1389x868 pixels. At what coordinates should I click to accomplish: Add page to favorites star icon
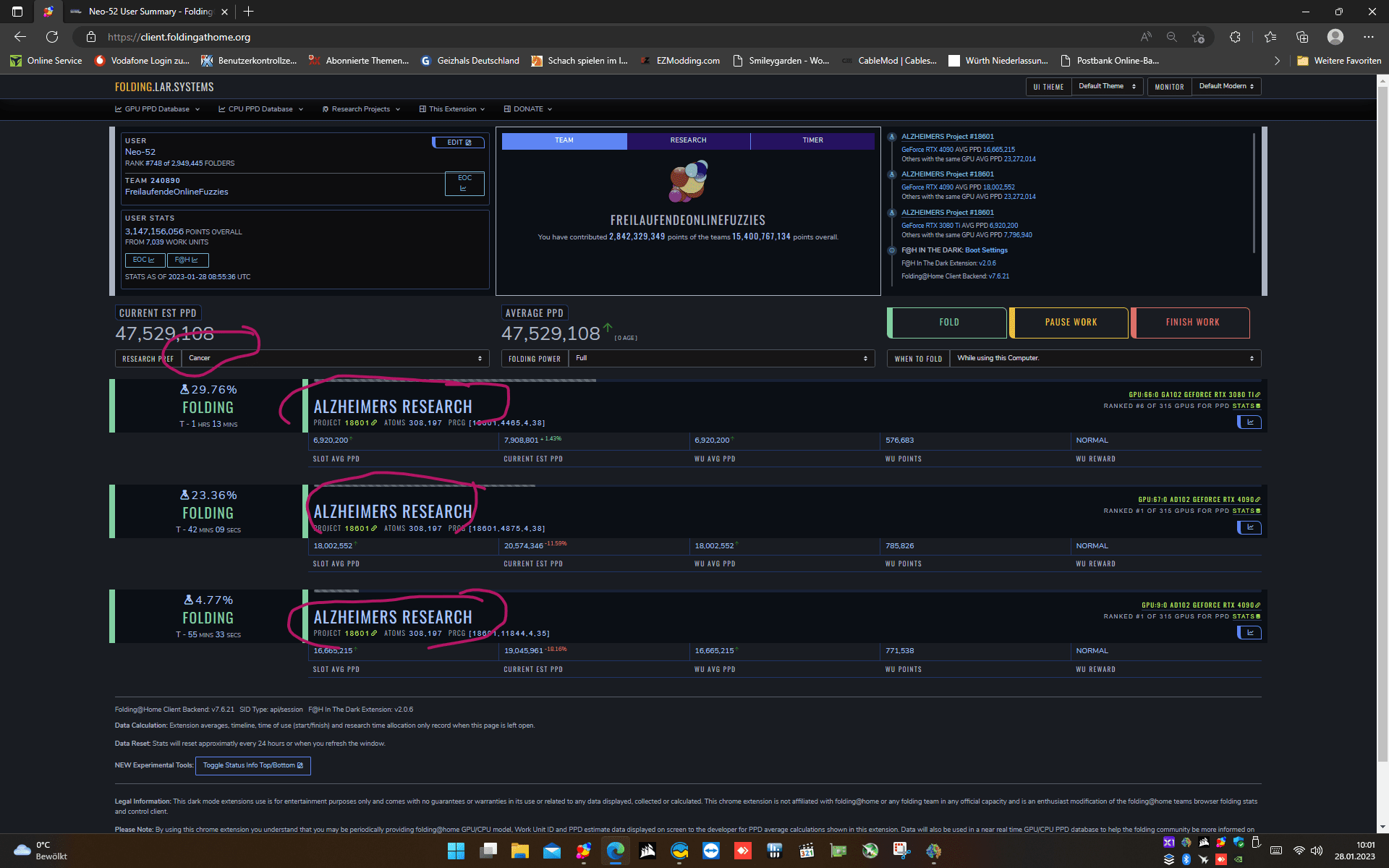[1199, 37]
